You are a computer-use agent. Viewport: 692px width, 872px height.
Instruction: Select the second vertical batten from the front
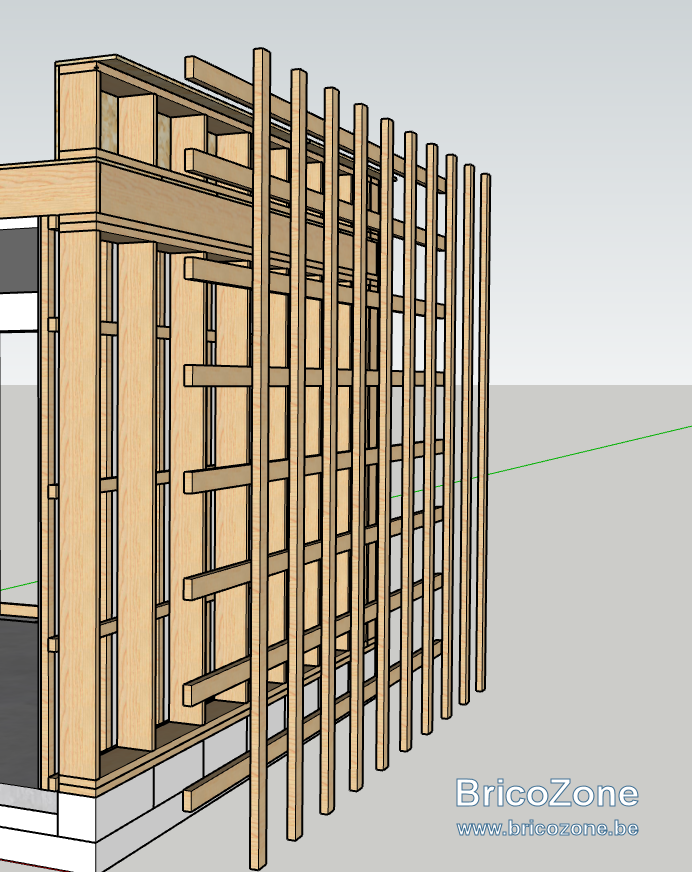tap(296, 453)
